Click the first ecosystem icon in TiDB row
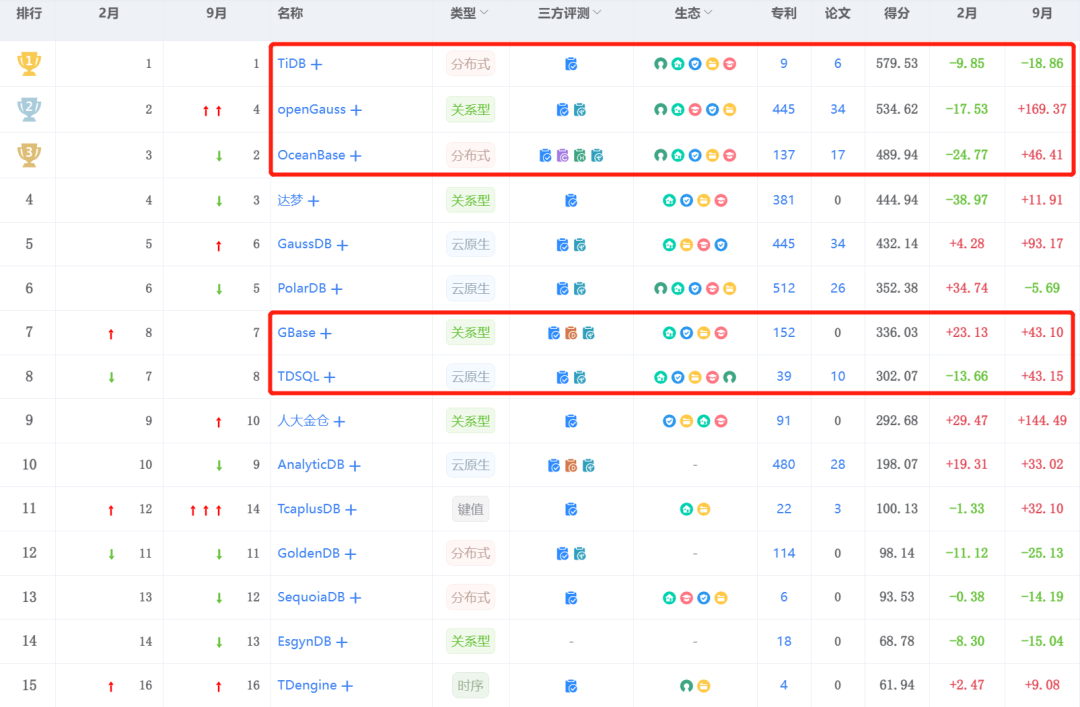The width and height of the screenshot is (1080, 707). pyautogui.click(x=661, y=64)
